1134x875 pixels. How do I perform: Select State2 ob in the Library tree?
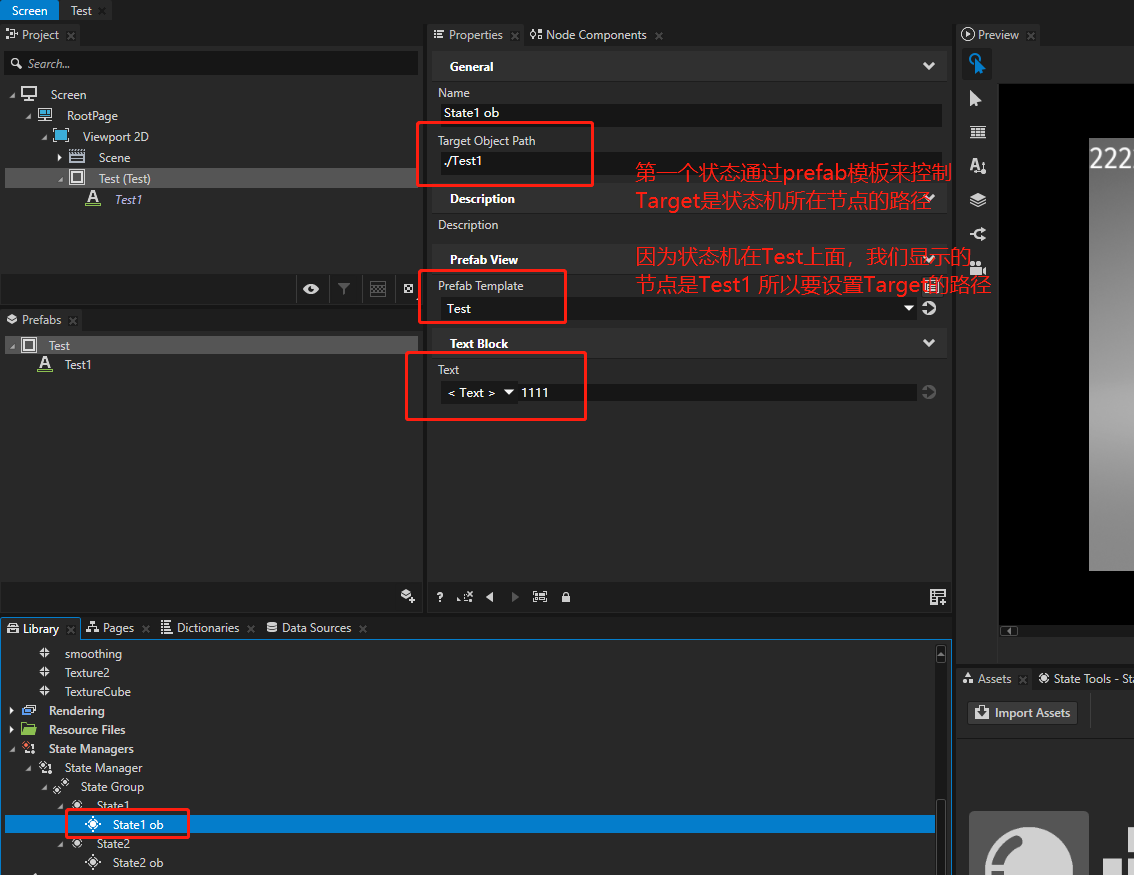[138, 863]
